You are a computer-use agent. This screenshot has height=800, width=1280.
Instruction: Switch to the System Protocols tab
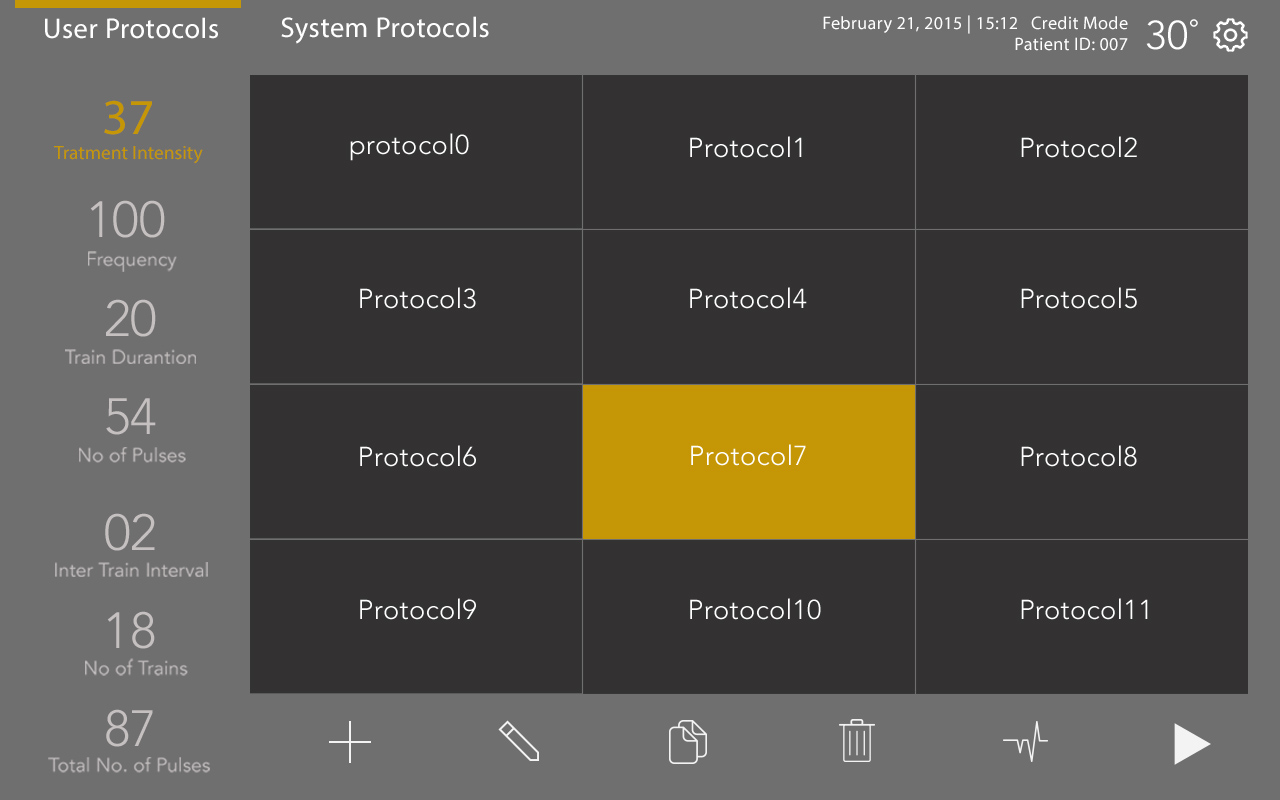click(x=385, y=29)
